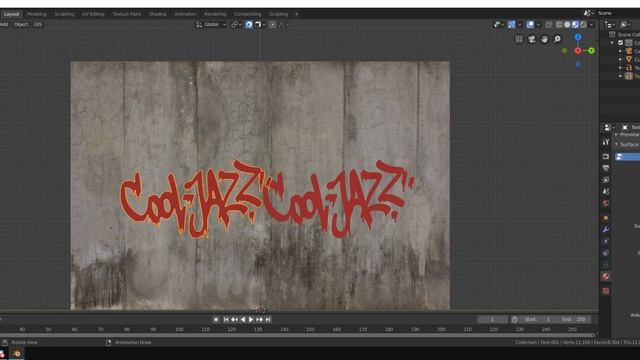640x360 pixels.
Task: Switch to the UV Editing workspace tab
Action: [x=93, y=14]
